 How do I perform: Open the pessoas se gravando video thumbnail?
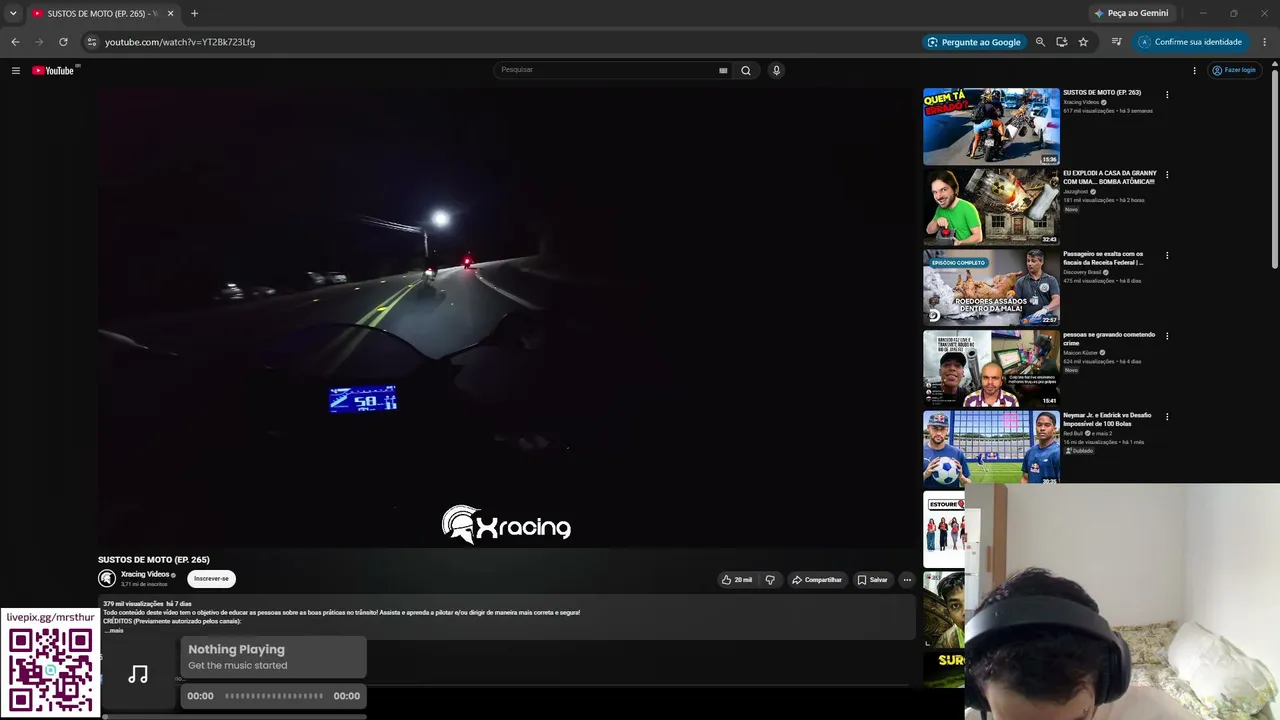(991, 368)
